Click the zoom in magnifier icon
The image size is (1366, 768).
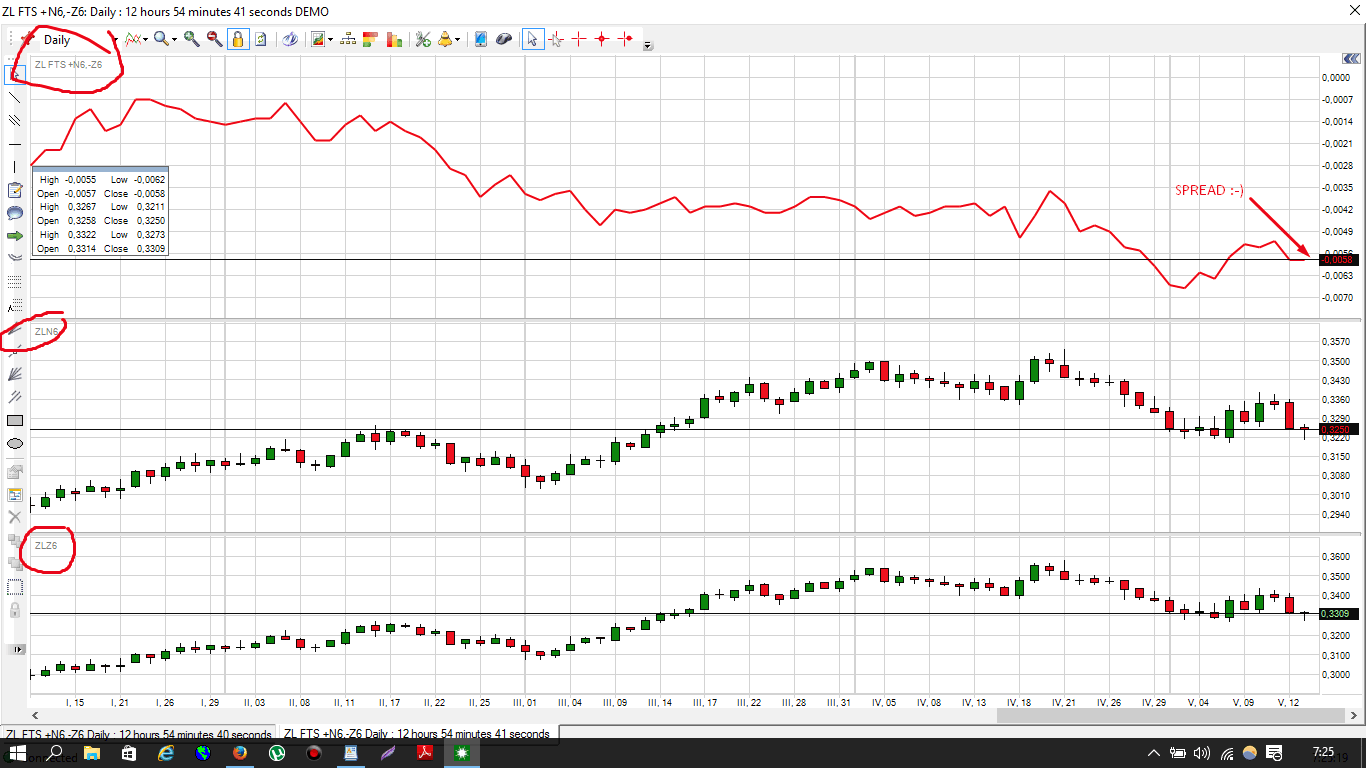(191, 39)
